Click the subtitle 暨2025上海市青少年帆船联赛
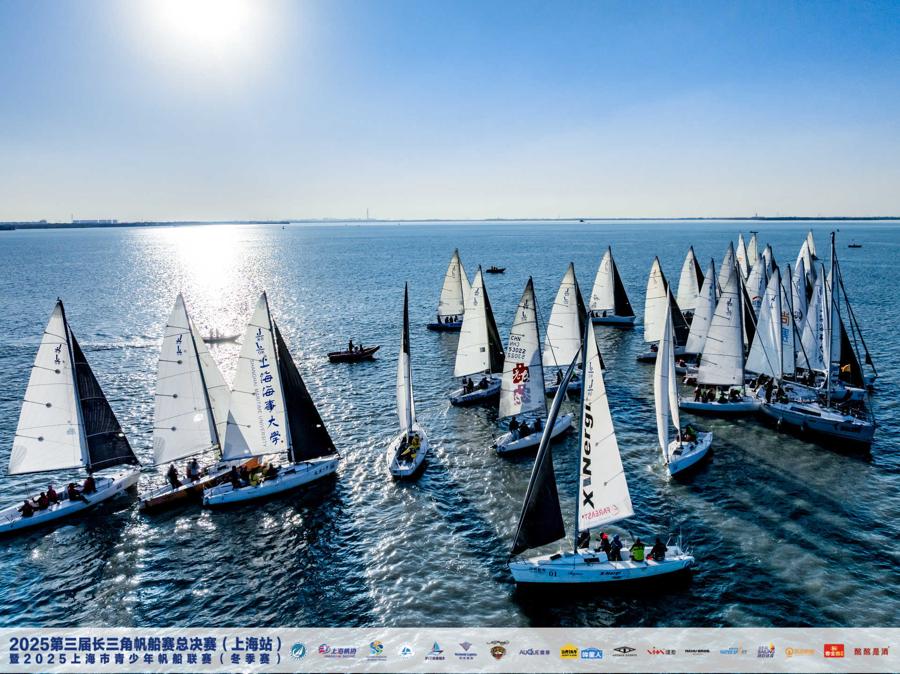The width and height of the screenshot is (900, 674). [x=145, y=659]
